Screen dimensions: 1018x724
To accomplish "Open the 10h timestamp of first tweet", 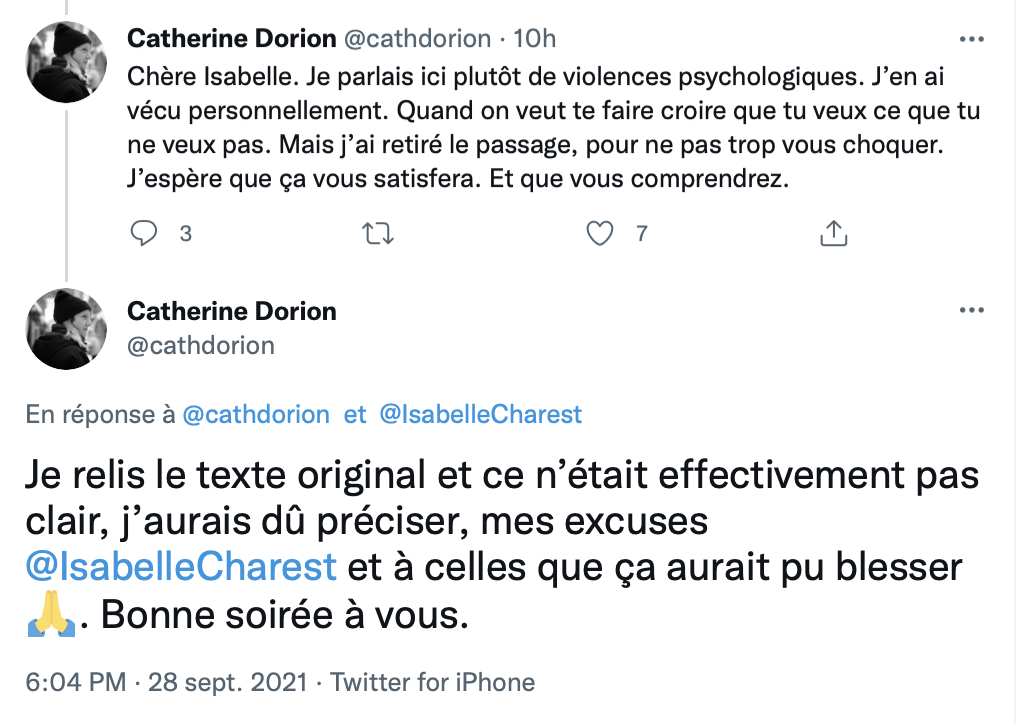I will [534, 39].
